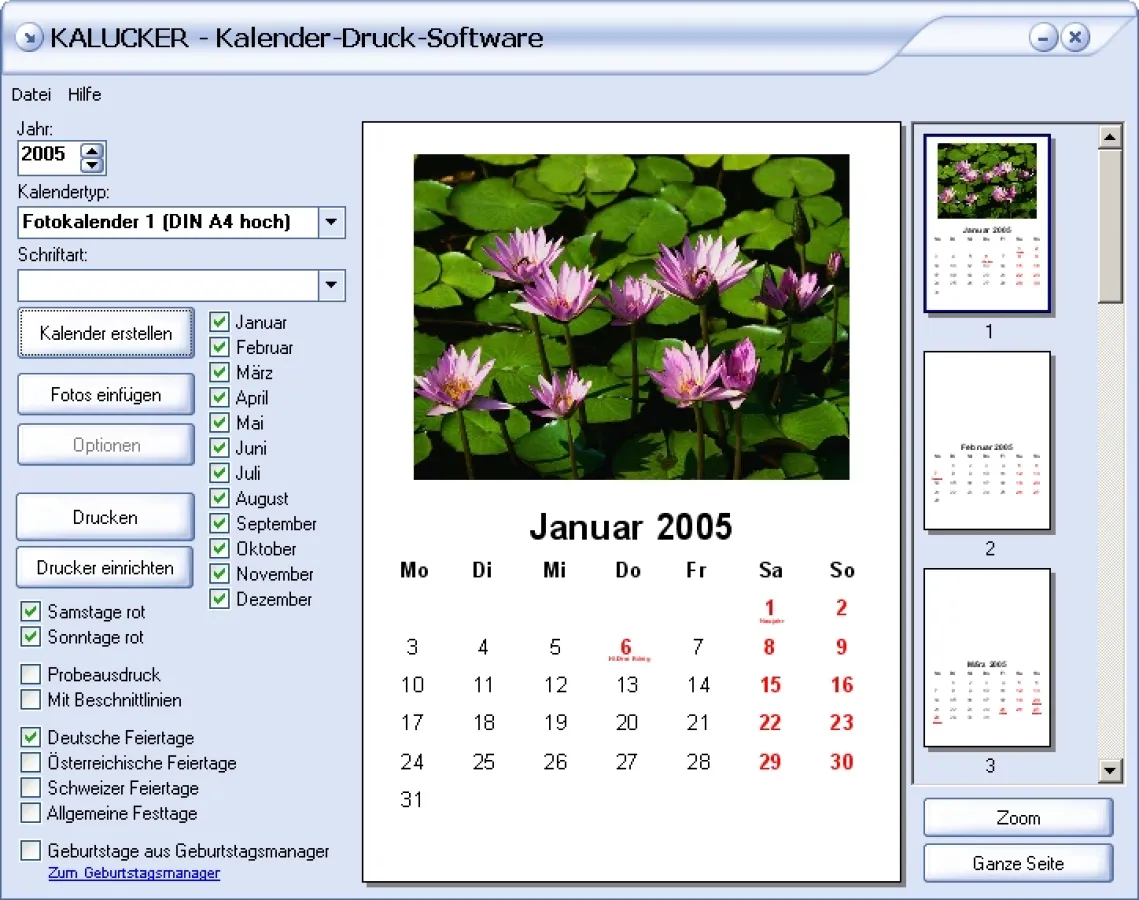Open the Hilfe menu
Viewport: 1139px width, 900px height.
[84, 94]
